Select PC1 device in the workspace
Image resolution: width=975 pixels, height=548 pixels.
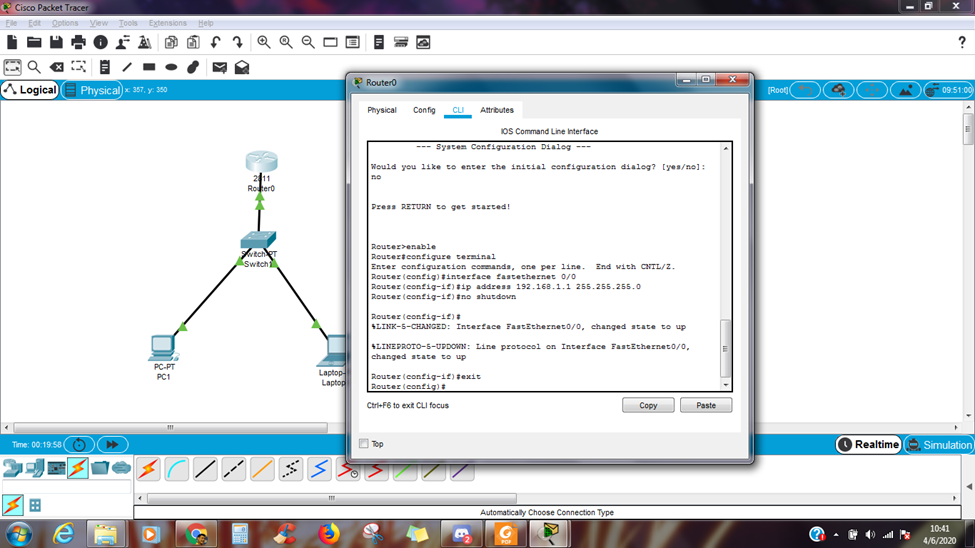(x=163, y=348)
